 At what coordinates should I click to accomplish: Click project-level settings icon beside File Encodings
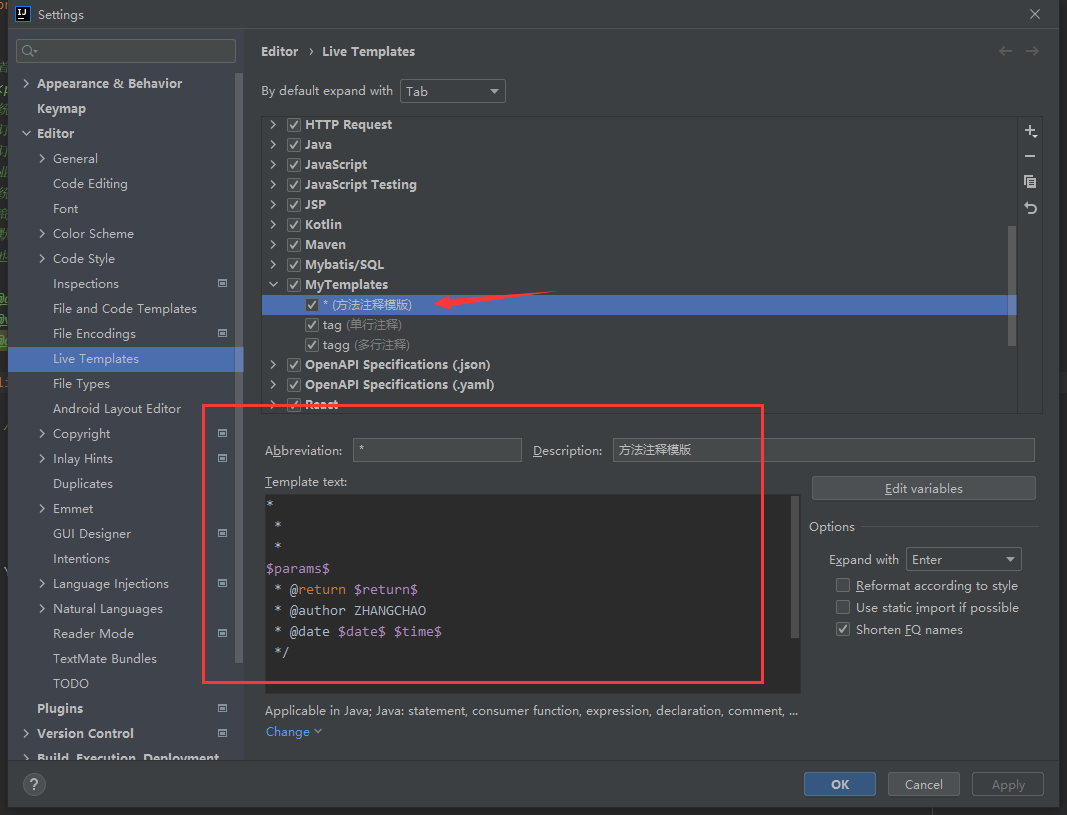(223, 333)
